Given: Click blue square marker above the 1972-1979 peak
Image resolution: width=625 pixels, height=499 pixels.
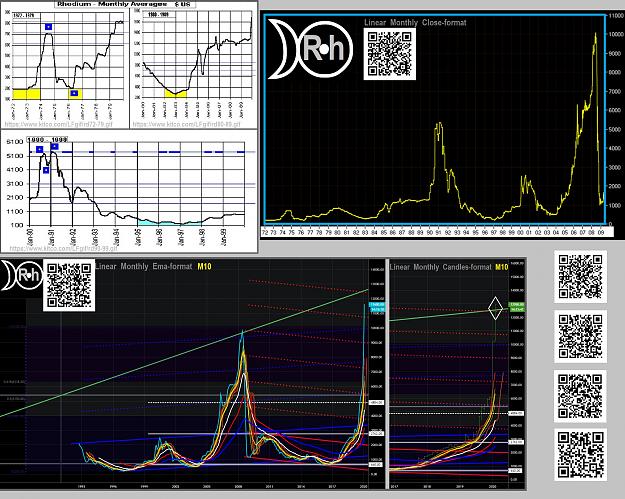Looking at the screenshot, I should pyautogui.click(x=49, y=27).
